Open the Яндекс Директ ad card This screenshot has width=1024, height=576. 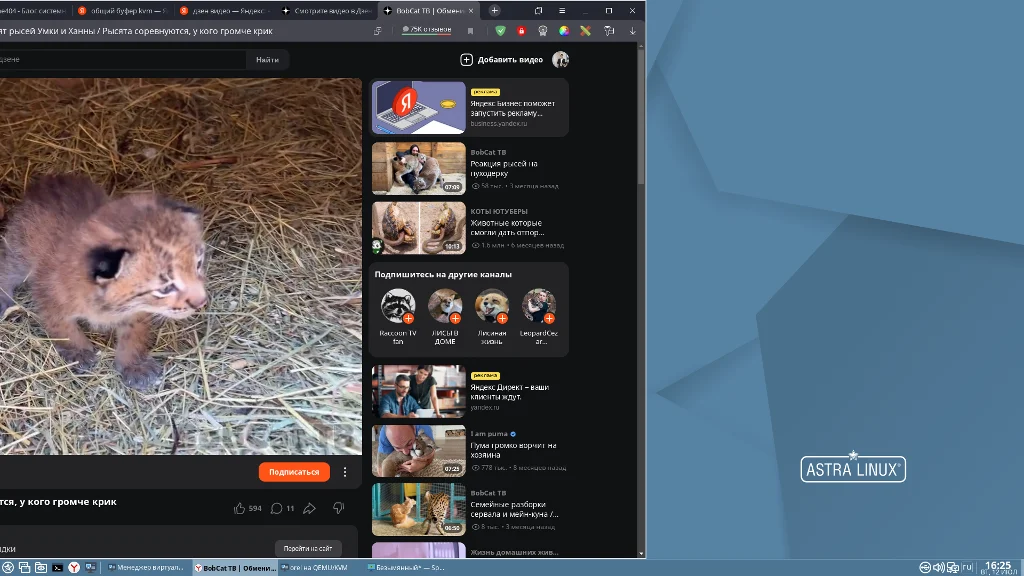pos(470,391)
